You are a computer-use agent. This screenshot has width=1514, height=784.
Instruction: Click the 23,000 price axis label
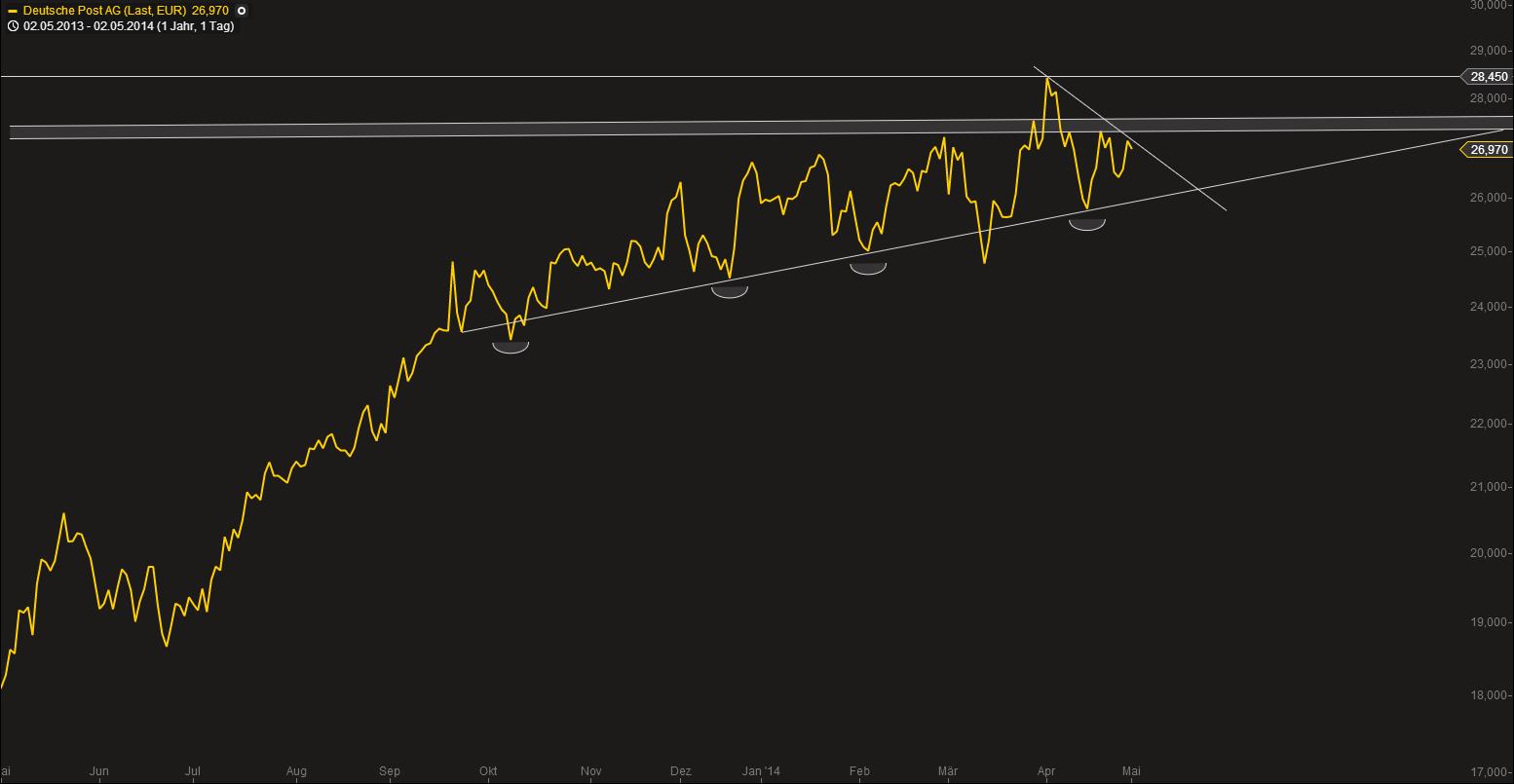[x=1489, y=364]
